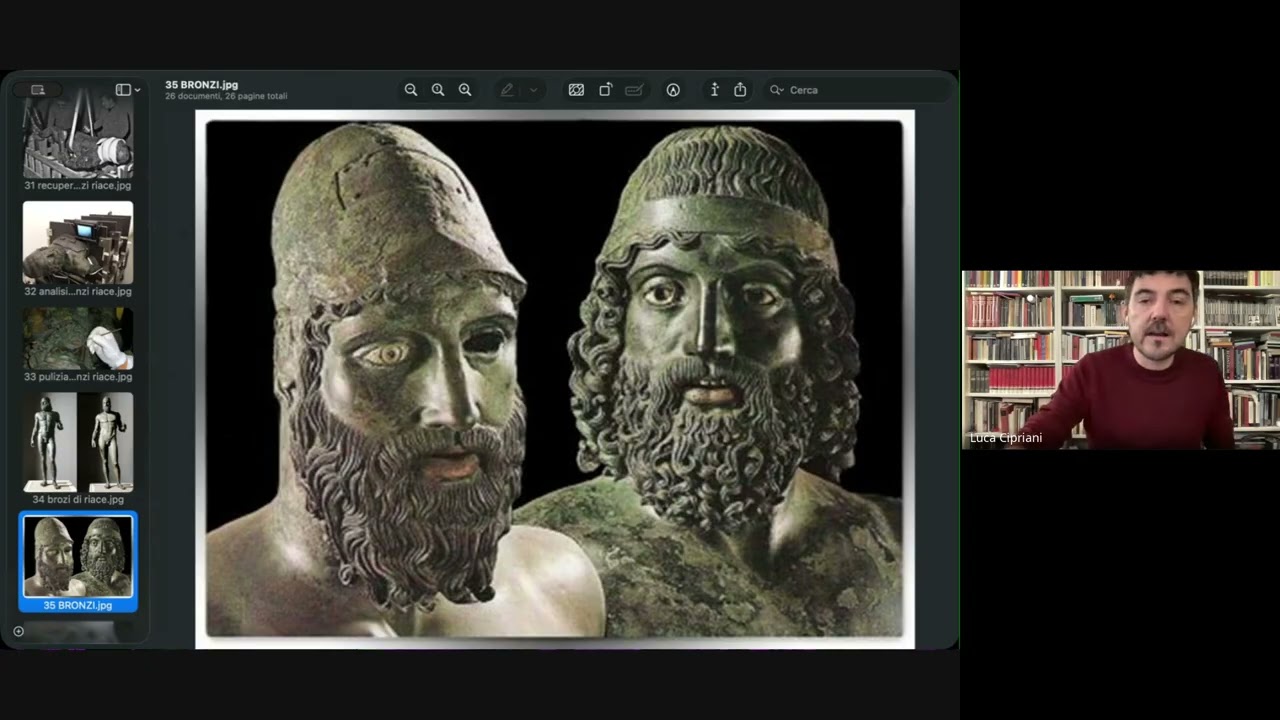Click the form filling toolbar icon

click(x=634, y=90)
